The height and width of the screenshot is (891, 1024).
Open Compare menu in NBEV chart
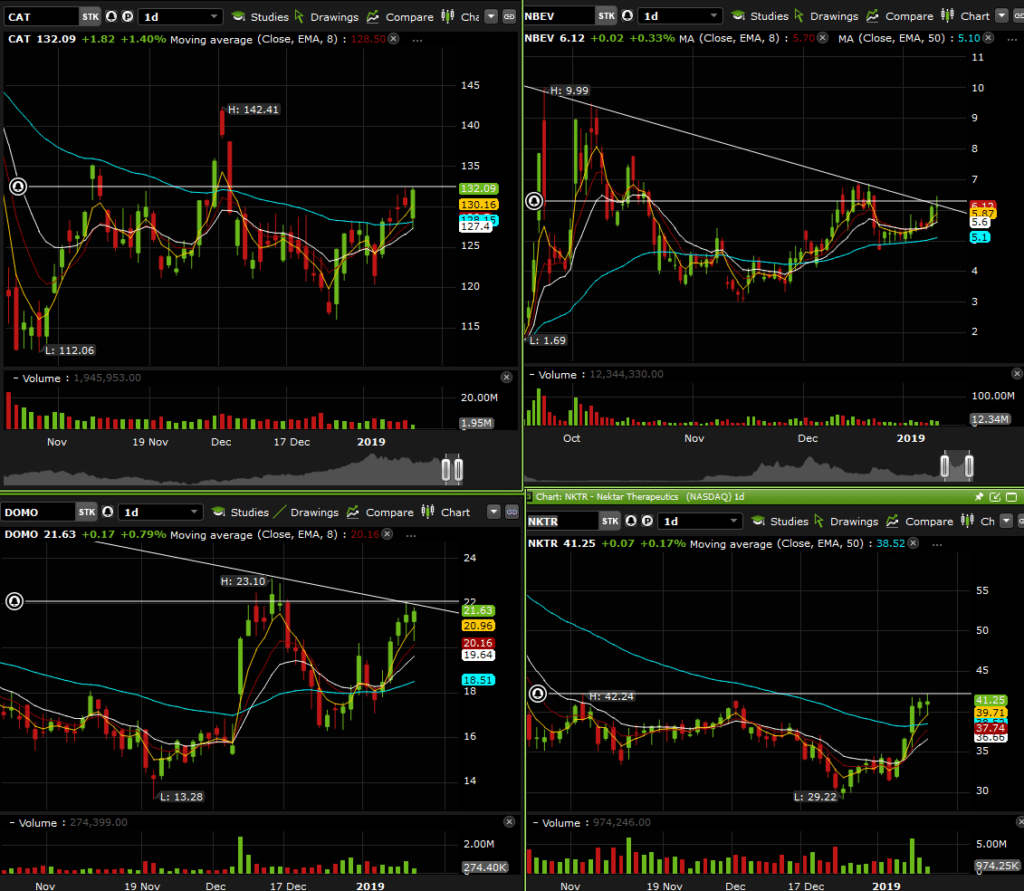[x=900, y=16]
